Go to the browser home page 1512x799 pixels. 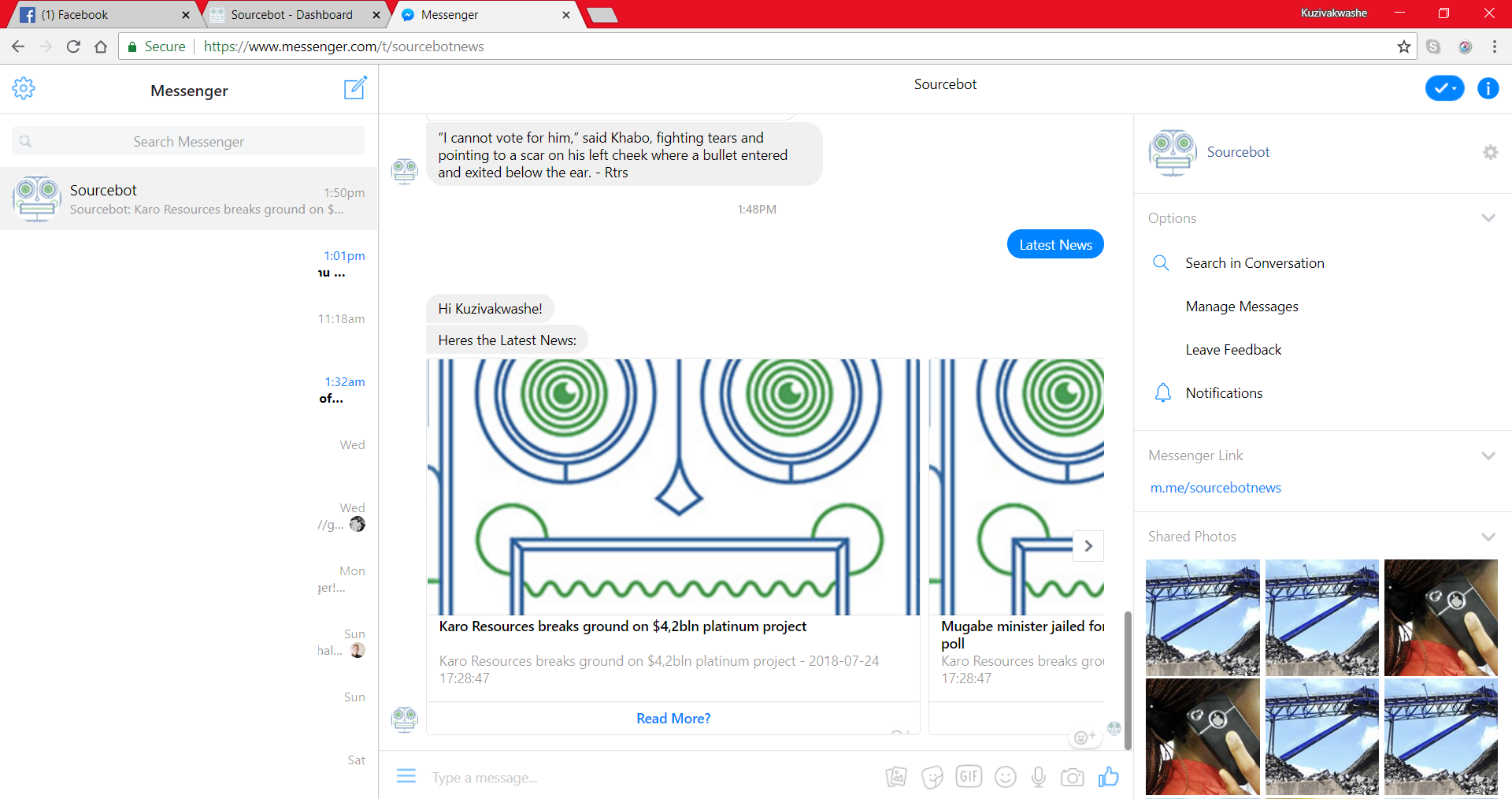click(101, 46)
